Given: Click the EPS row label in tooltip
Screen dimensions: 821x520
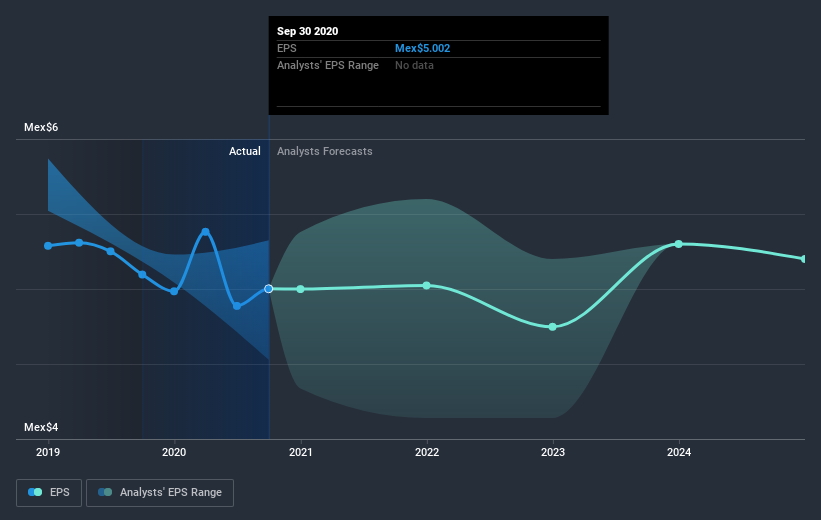Looking at the screenshot, I should pyautogui.click(x=286, y=48).
